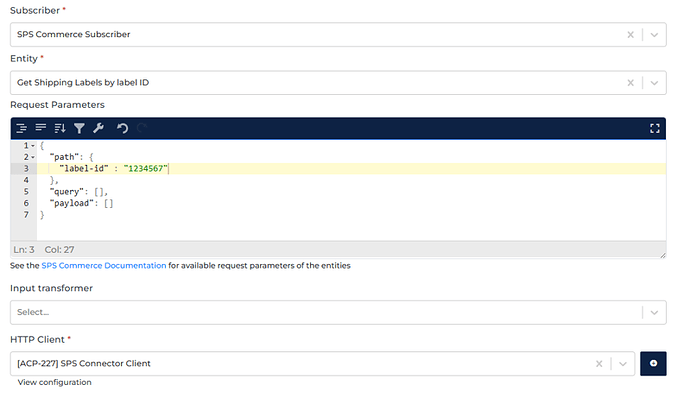The height and width of the screenshot is (398, 690).
Task: Click the "query" line in editor
Action: point(78,192)
